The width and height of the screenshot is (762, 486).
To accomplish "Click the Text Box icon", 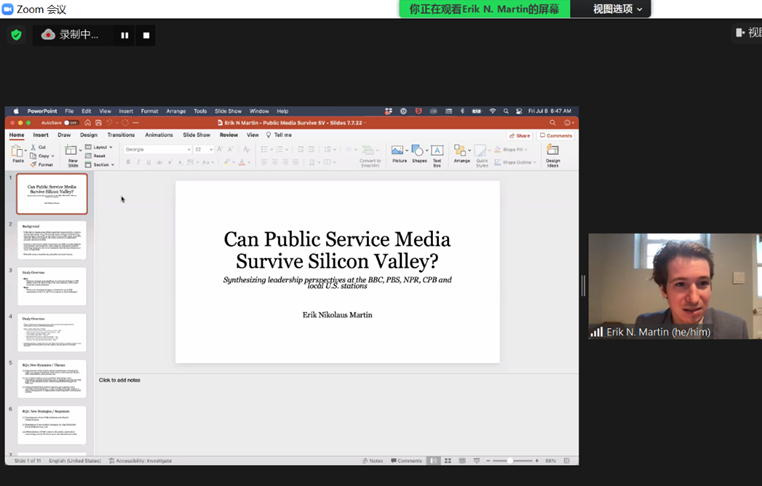I will [437, 152].
